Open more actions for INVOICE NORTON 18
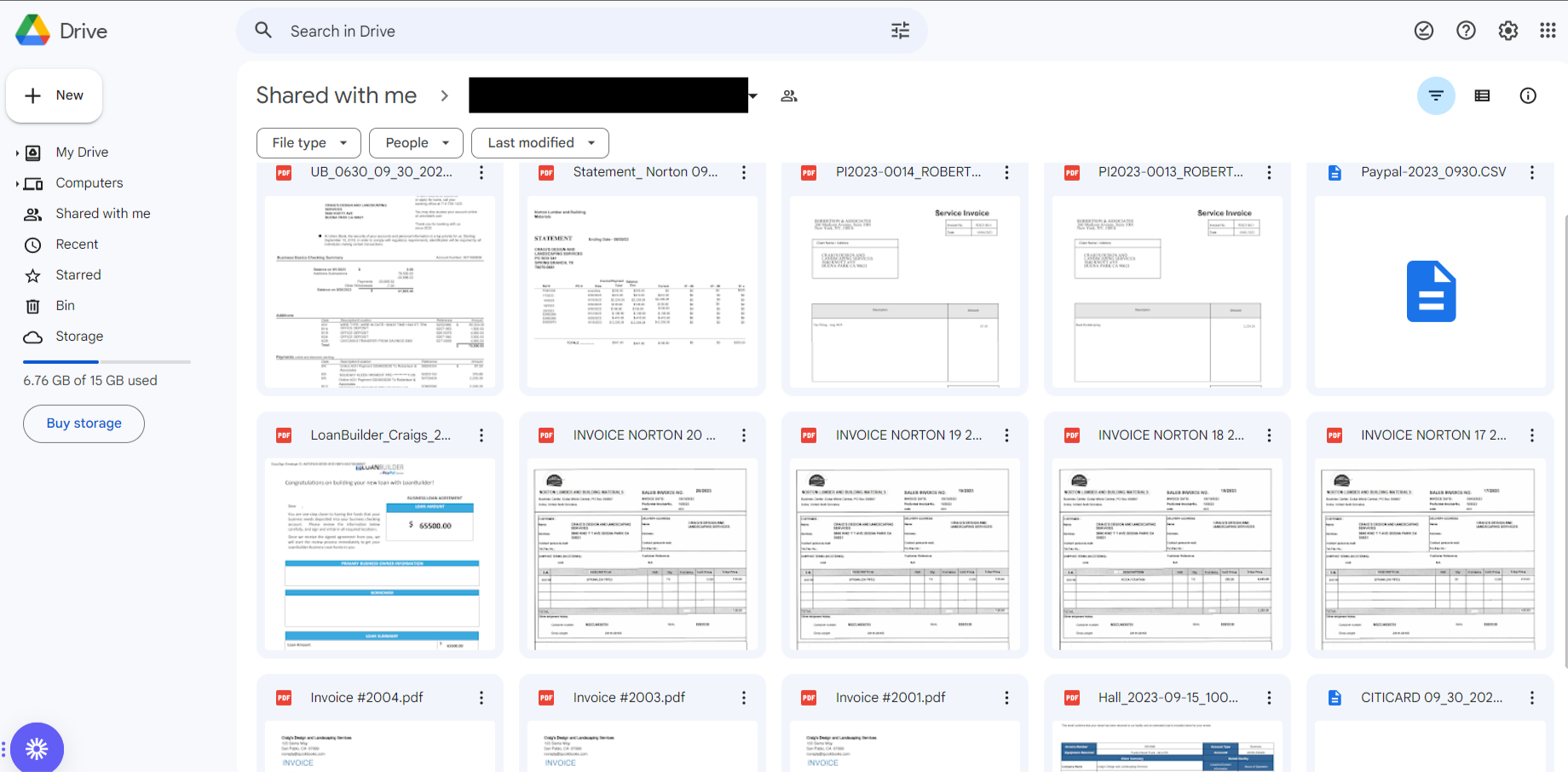The width and height of the screenshot is (1568, 772). (1269, 435)
